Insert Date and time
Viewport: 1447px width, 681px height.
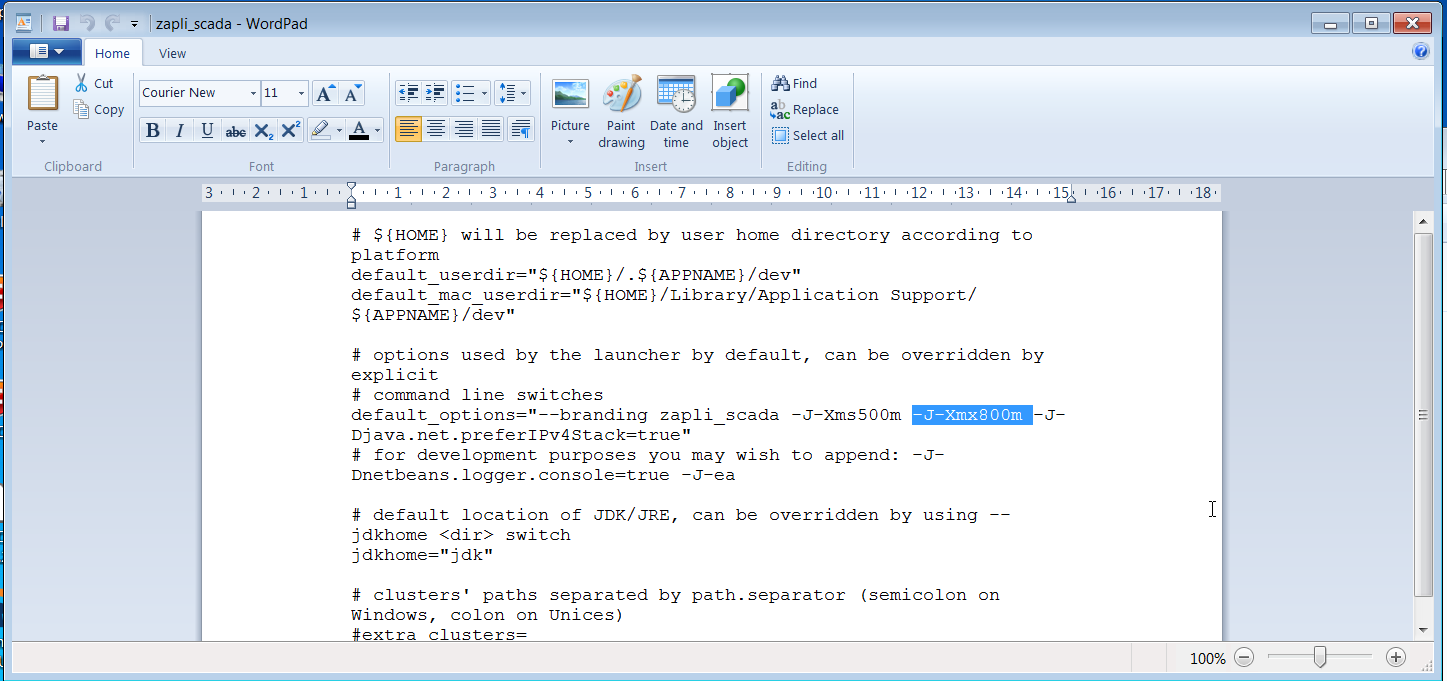tap(676, 112)
